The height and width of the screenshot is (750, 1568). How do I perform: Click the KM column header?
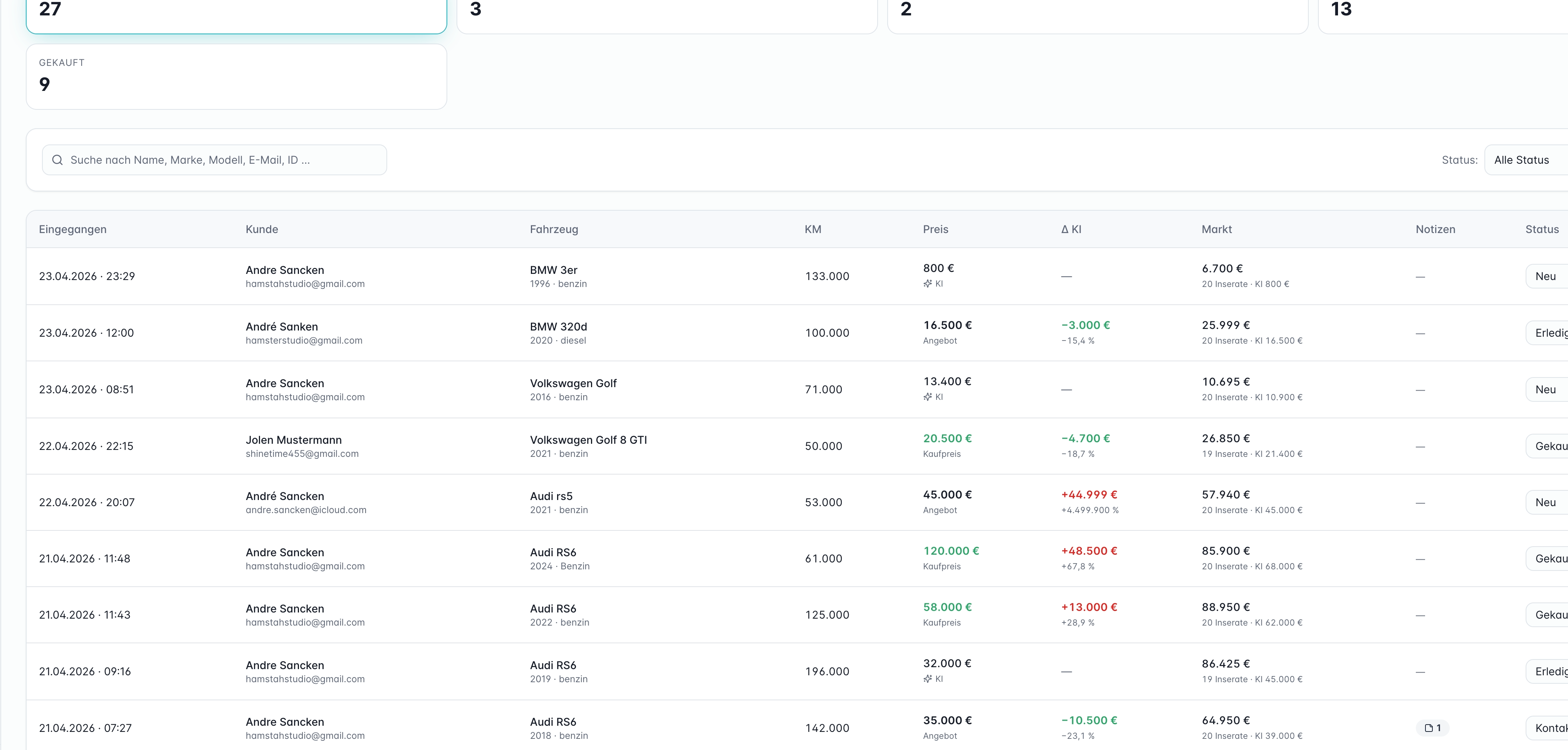[x=813, y=230]
